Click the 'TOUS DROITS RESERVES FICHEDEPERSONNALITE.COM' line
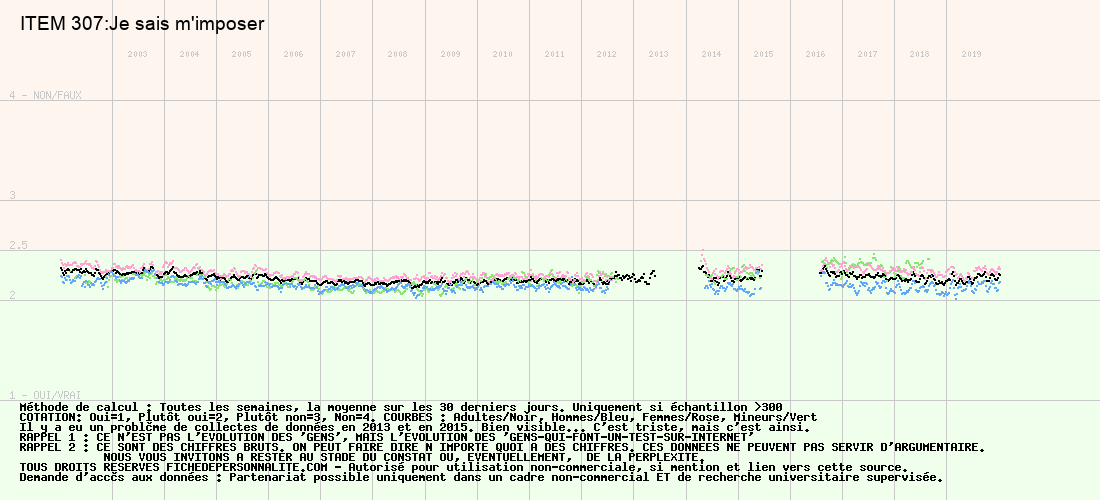1100x500 pixels. point(464,468)
